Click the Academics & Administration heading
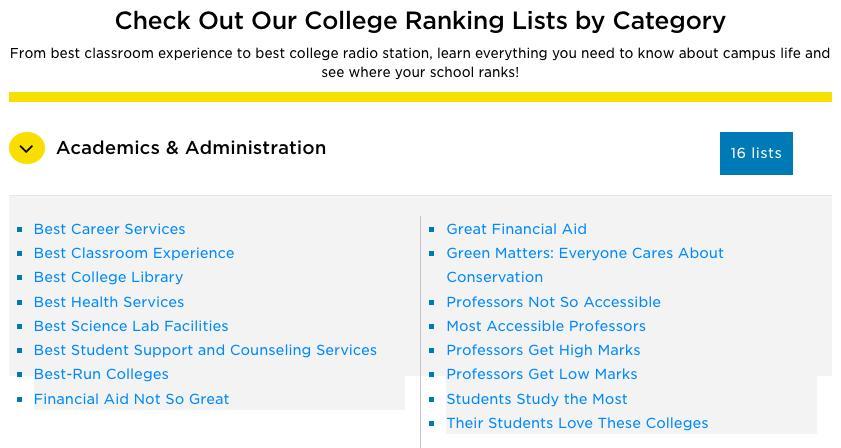Screen dimensions: 841x448 point(191,148)
